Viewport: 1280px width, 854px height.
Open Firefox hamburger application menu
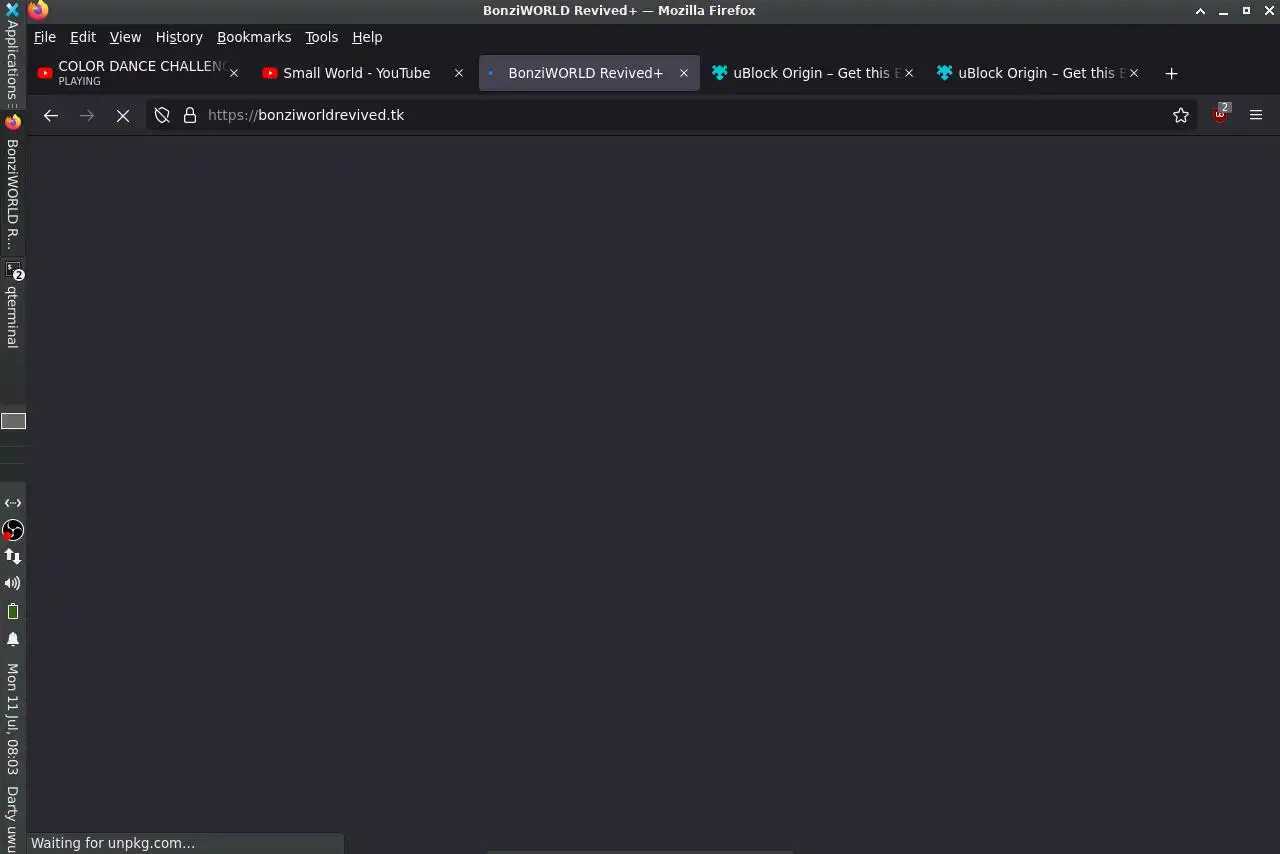(x=1256, y=115)
